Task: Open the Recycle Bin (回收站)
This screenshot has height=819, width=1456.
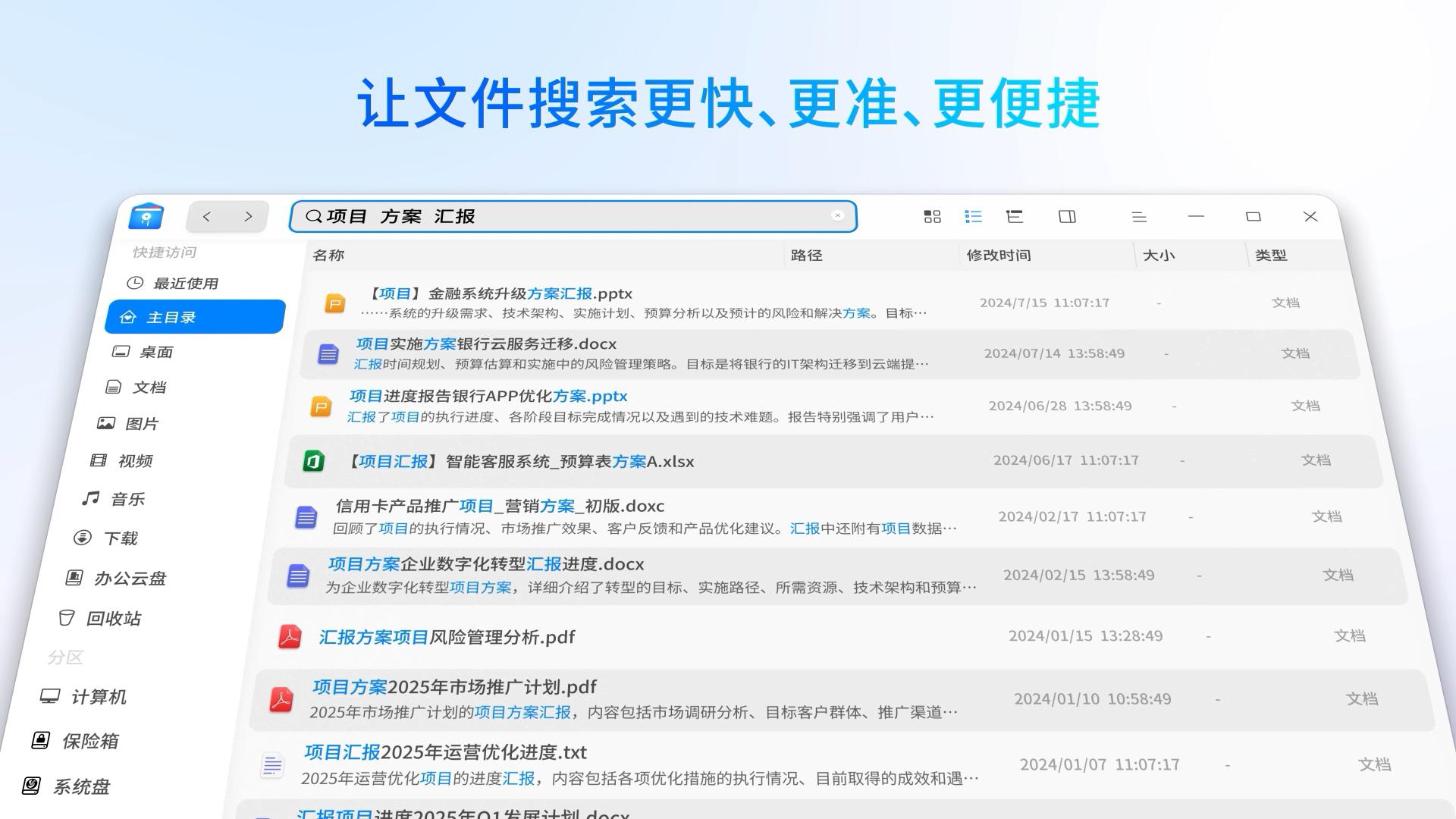Action: pyautogui.click(x=113, y=619)
